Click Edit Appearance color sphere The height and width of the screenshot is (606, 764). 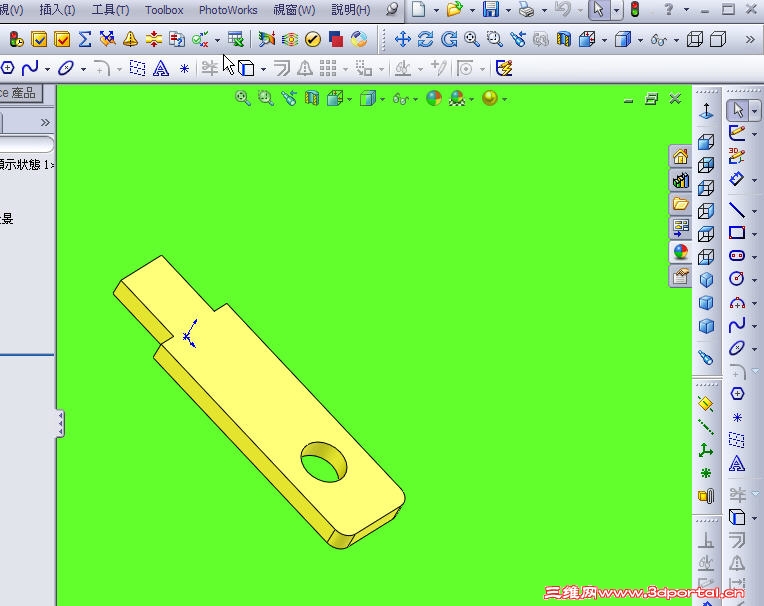tap(434, 98)
